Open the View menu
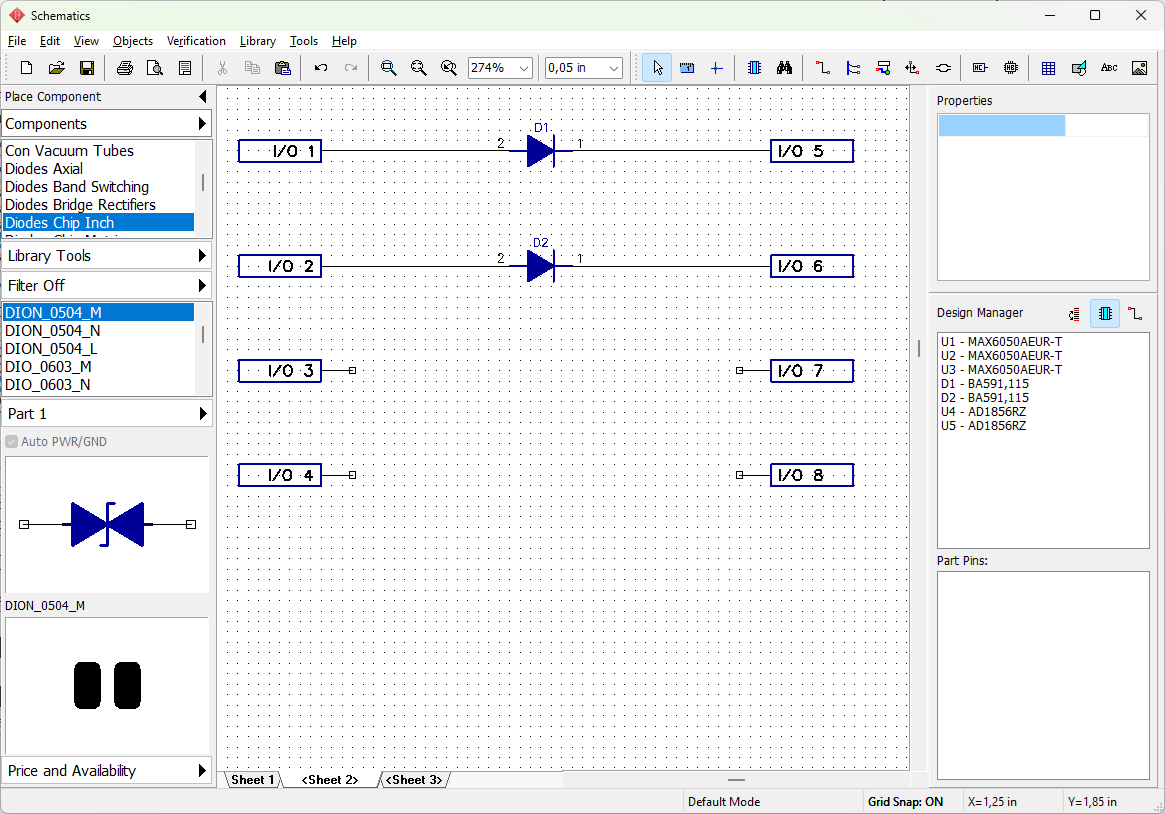The width and height of the screenshot is (1165, 814). 85,41
